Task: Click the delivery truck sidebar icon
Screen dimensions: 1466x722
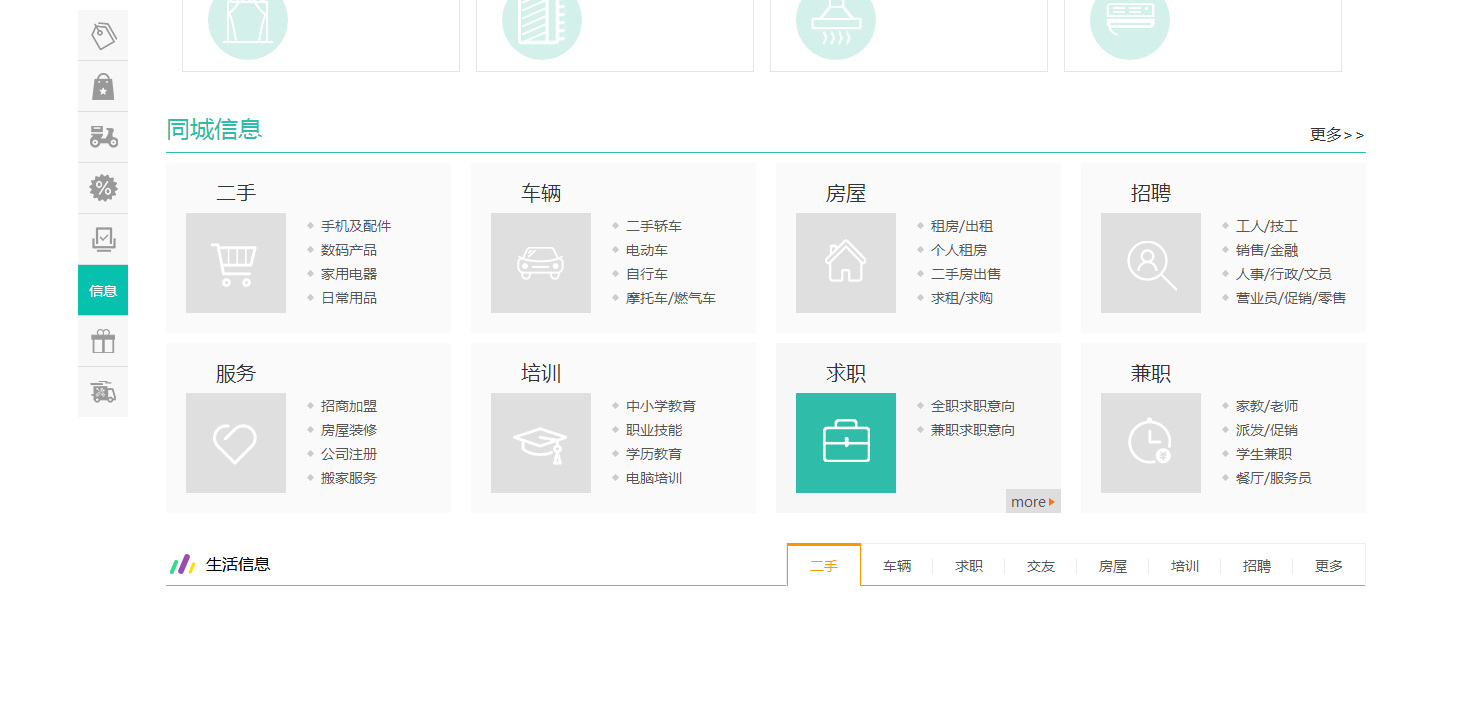Action: point(103,392)
